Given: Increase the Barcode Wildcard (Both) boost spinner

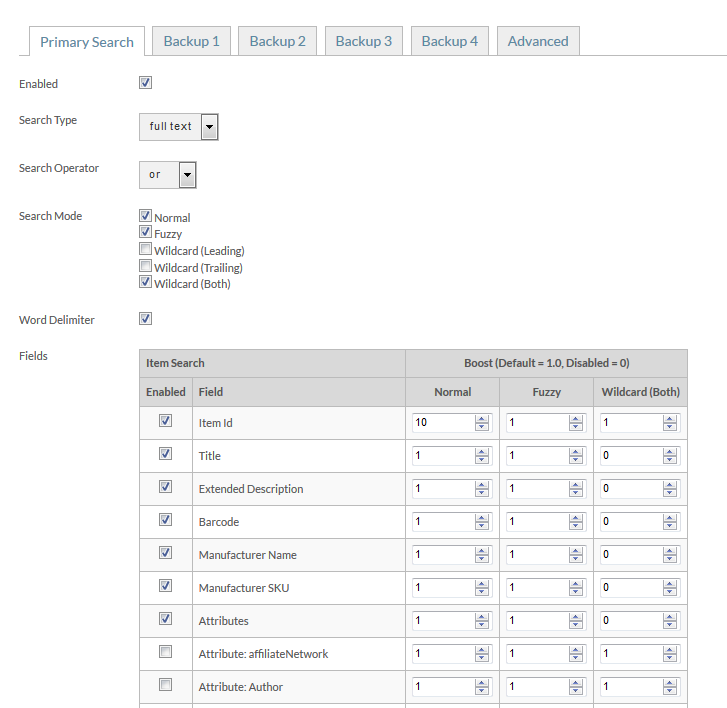Looking at the screenshot, I should [x=670, y=517].
